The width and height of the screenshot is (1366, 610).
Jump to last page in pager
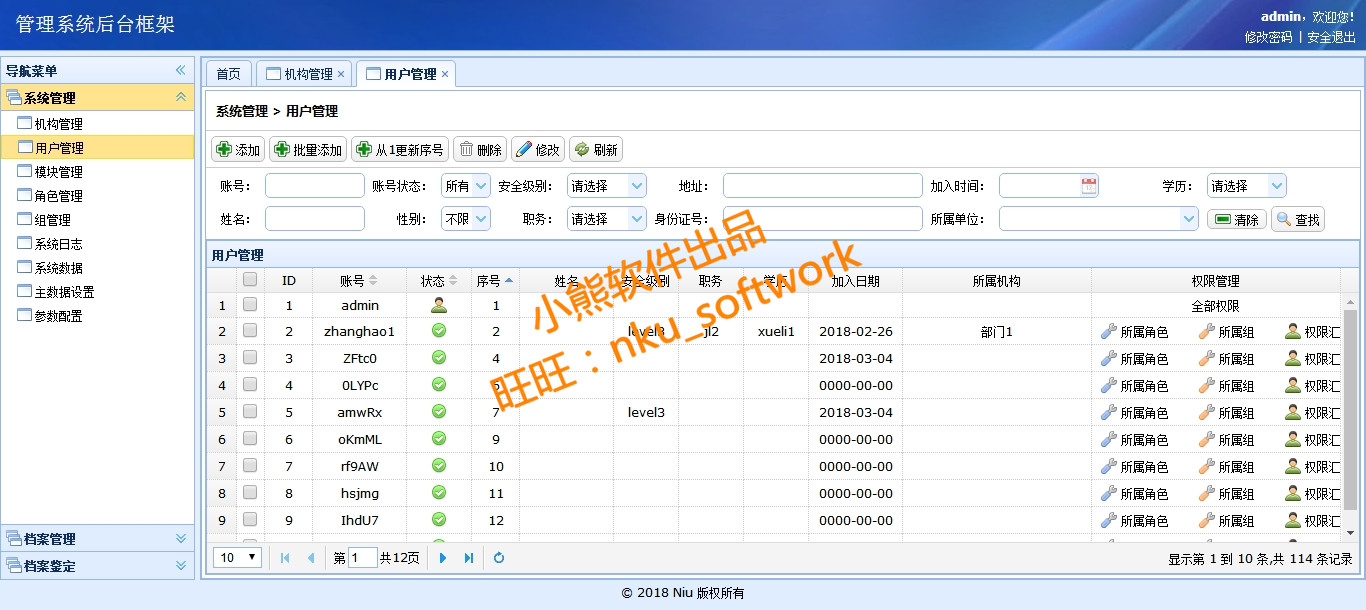tap(468, 558)
